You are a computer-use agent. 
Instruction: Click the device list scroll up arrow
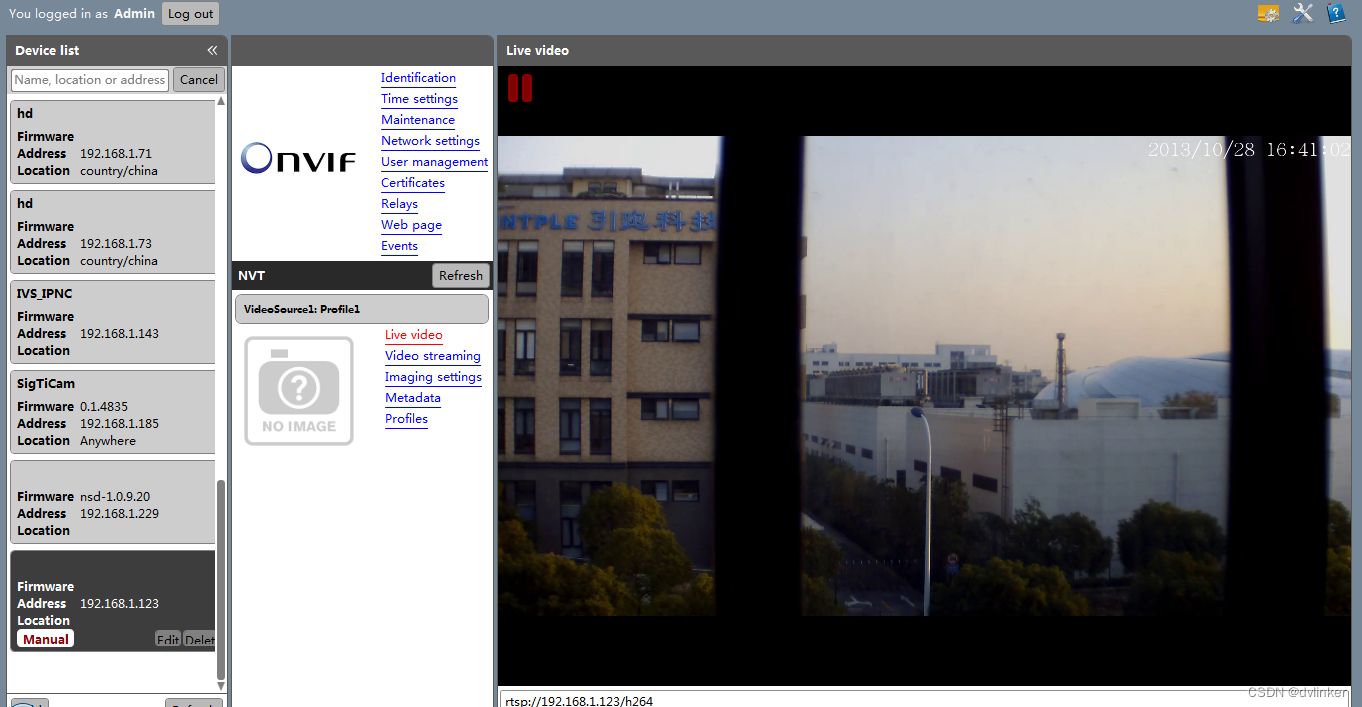pos(221,101)
